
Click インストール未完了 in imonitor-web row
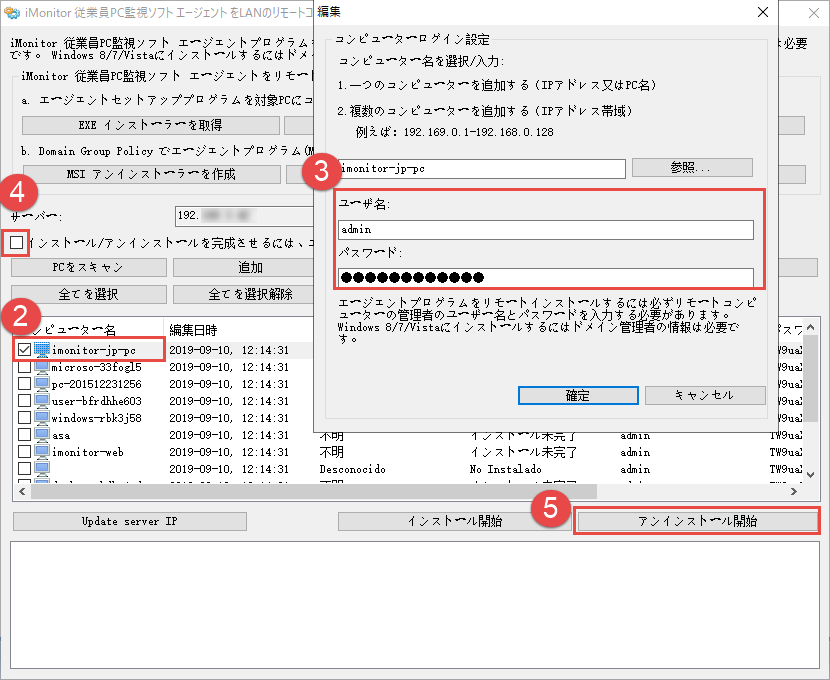point(524,452)
